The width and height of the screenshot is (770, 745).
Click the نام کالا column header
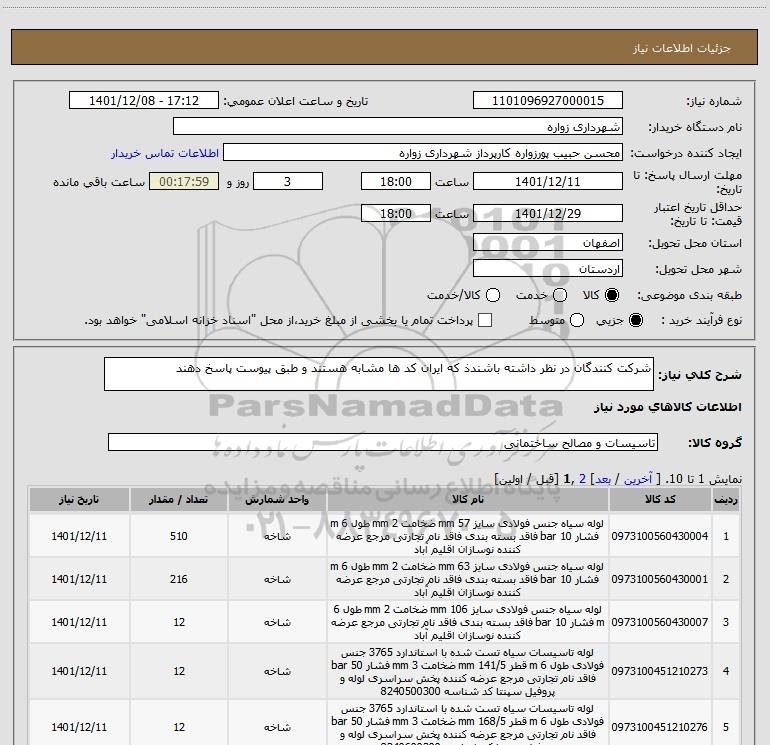click(x=468, y=499)
